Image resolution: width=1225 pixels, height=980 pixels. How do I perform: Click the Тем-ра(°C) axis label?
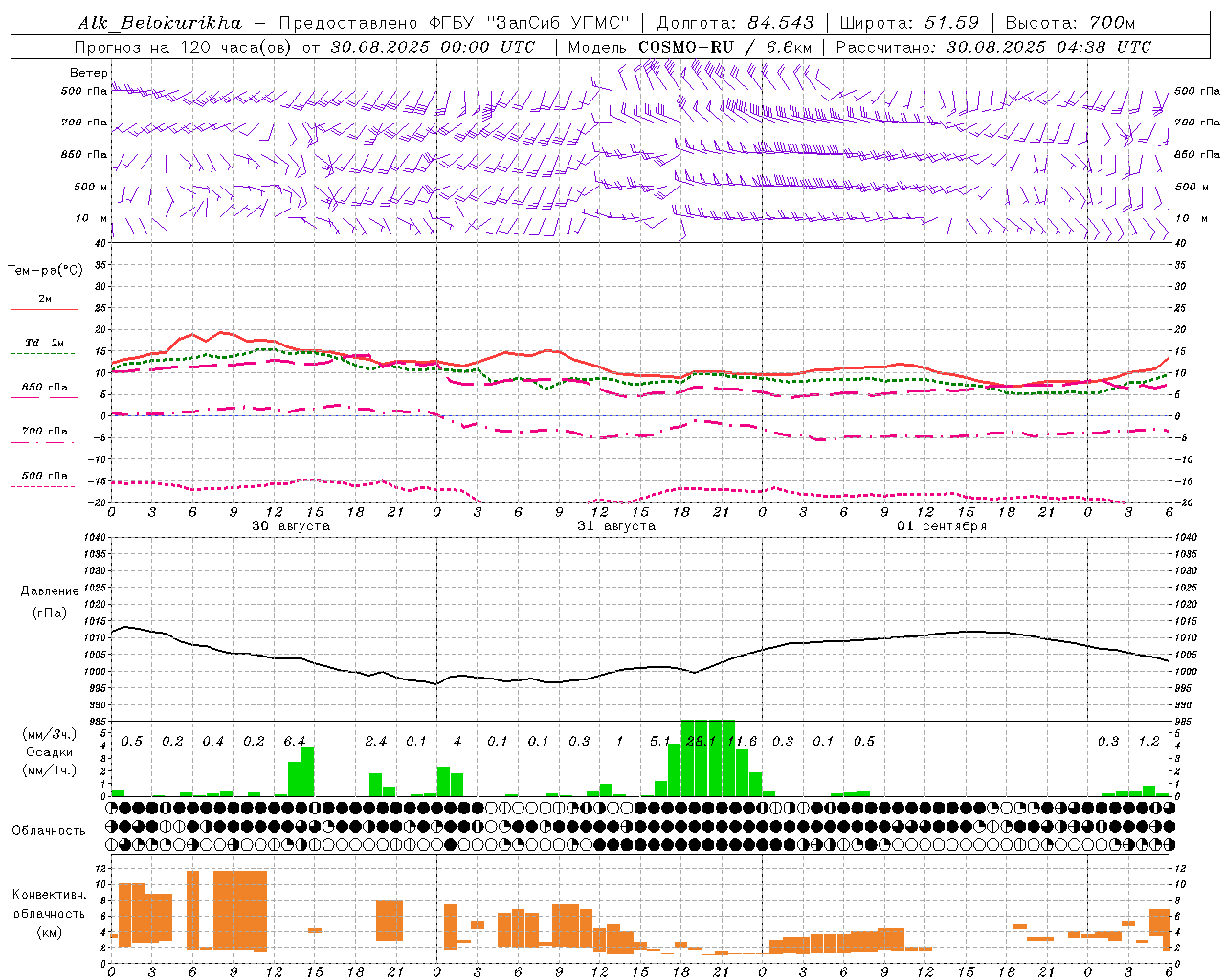[45, 271]
